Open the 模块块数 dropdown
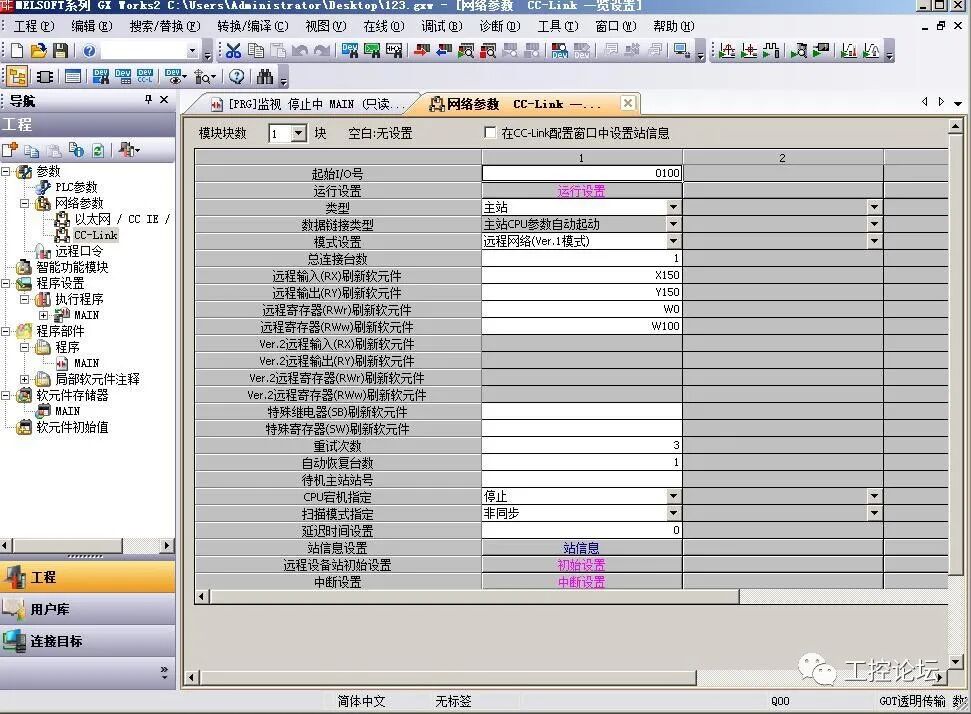 pos(299,133)
